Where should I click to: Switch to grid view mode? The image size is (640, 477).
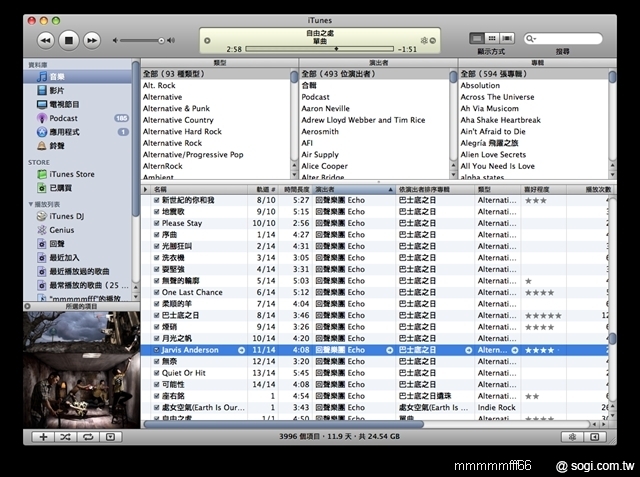tap(492, 38)
